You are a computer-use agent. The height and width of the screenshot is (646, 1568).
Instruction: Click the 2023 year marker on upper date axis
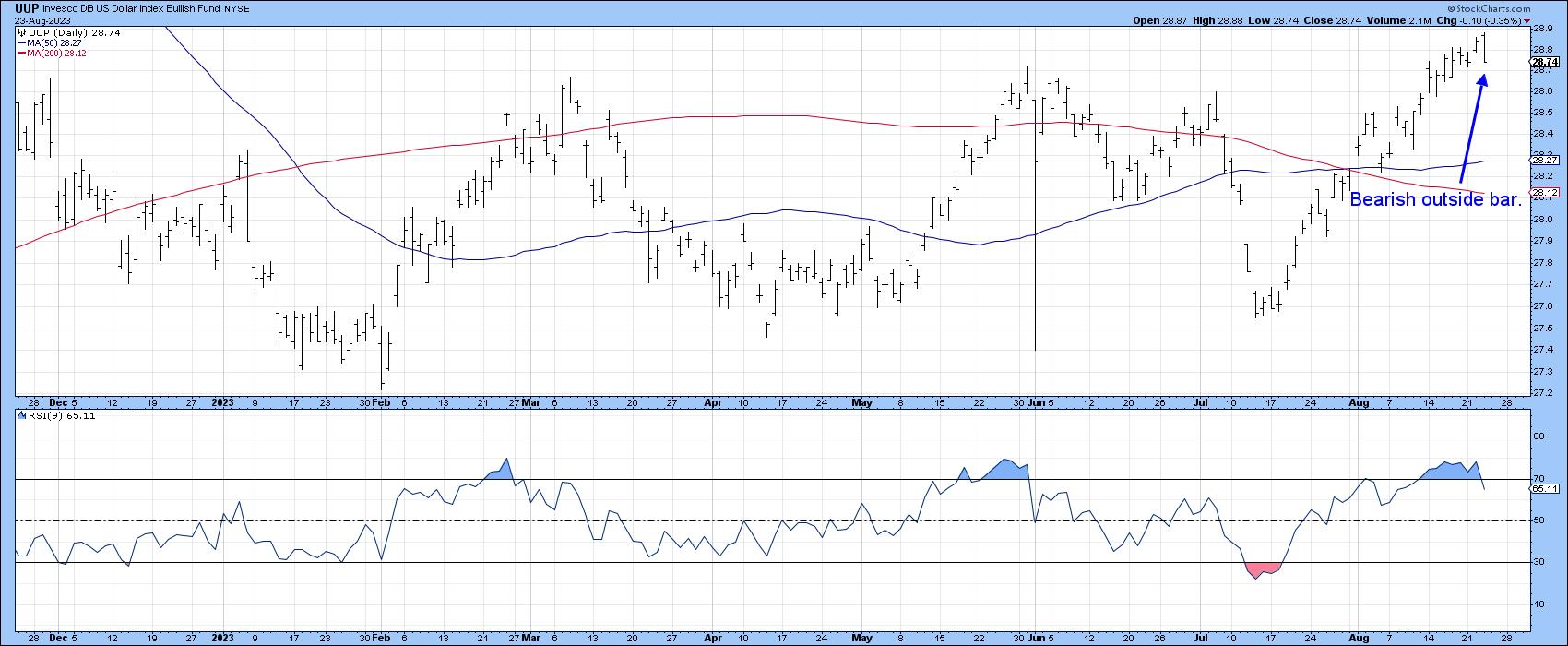223,403
